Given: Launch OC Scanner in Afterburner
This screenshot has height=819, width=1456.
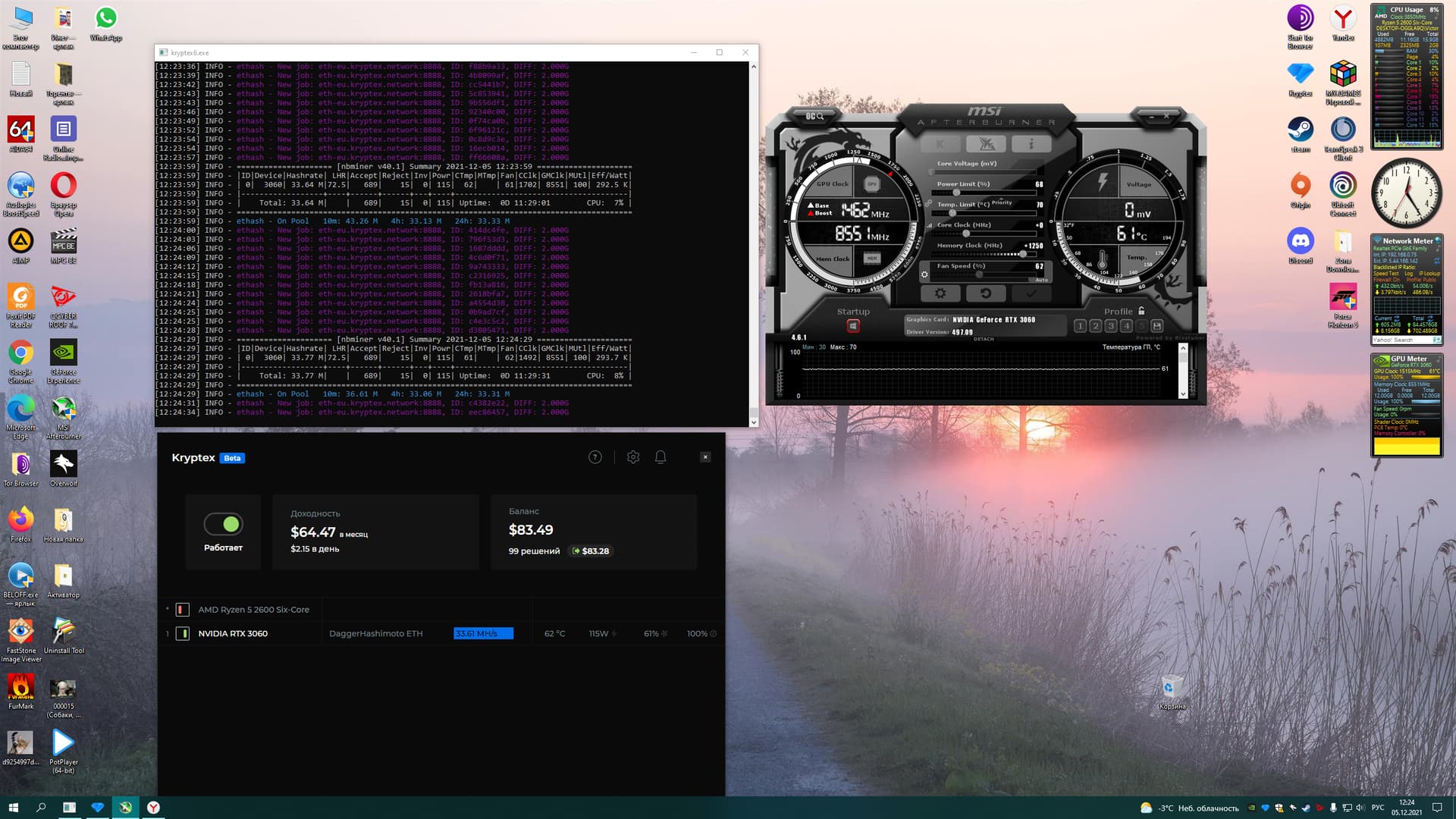Looking at the screenshot, I should (x=814, y=116).
